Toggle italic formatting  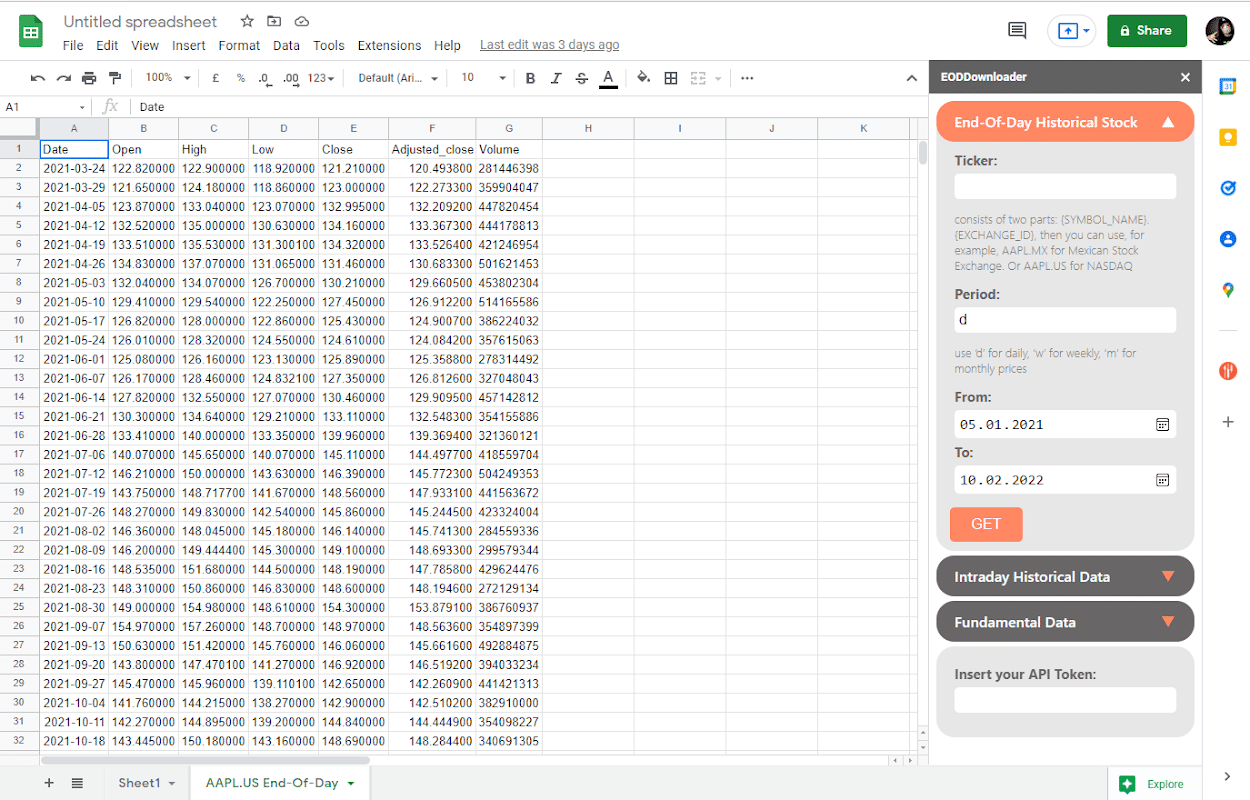(556, 78)
